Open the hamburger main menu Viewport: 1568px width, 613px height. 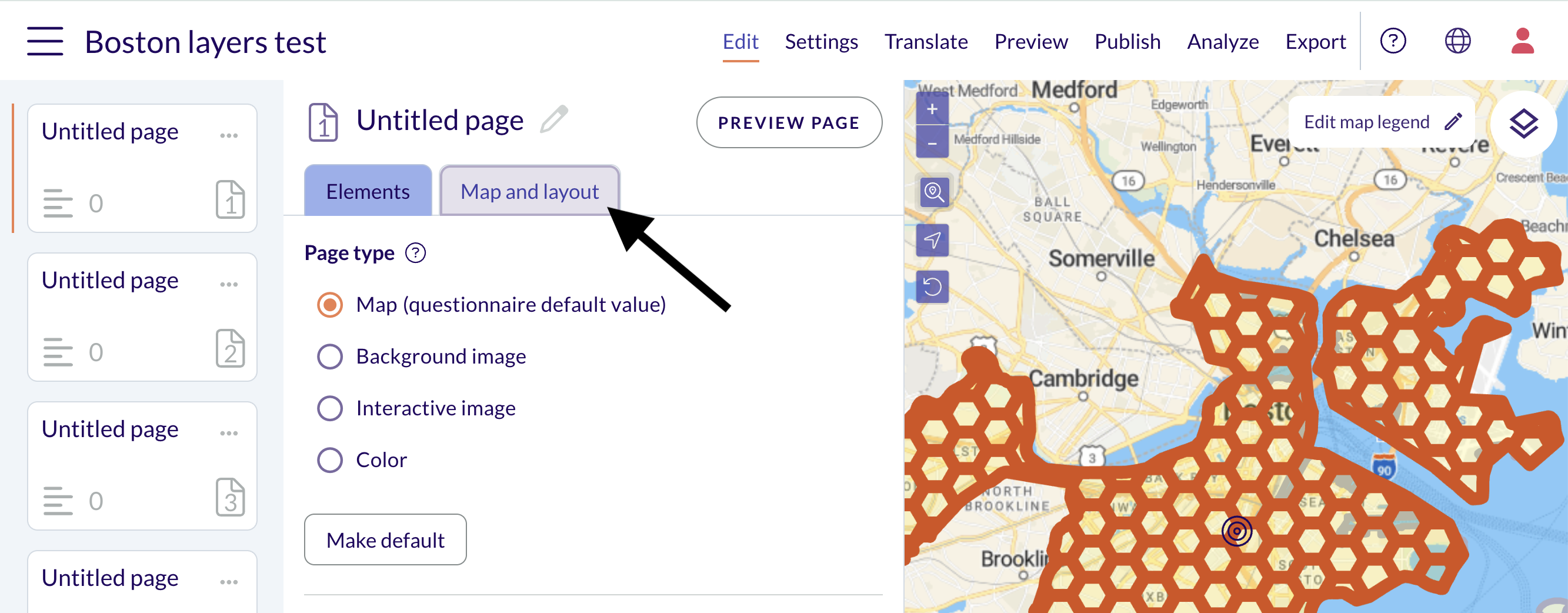click(x=45, y=41)
